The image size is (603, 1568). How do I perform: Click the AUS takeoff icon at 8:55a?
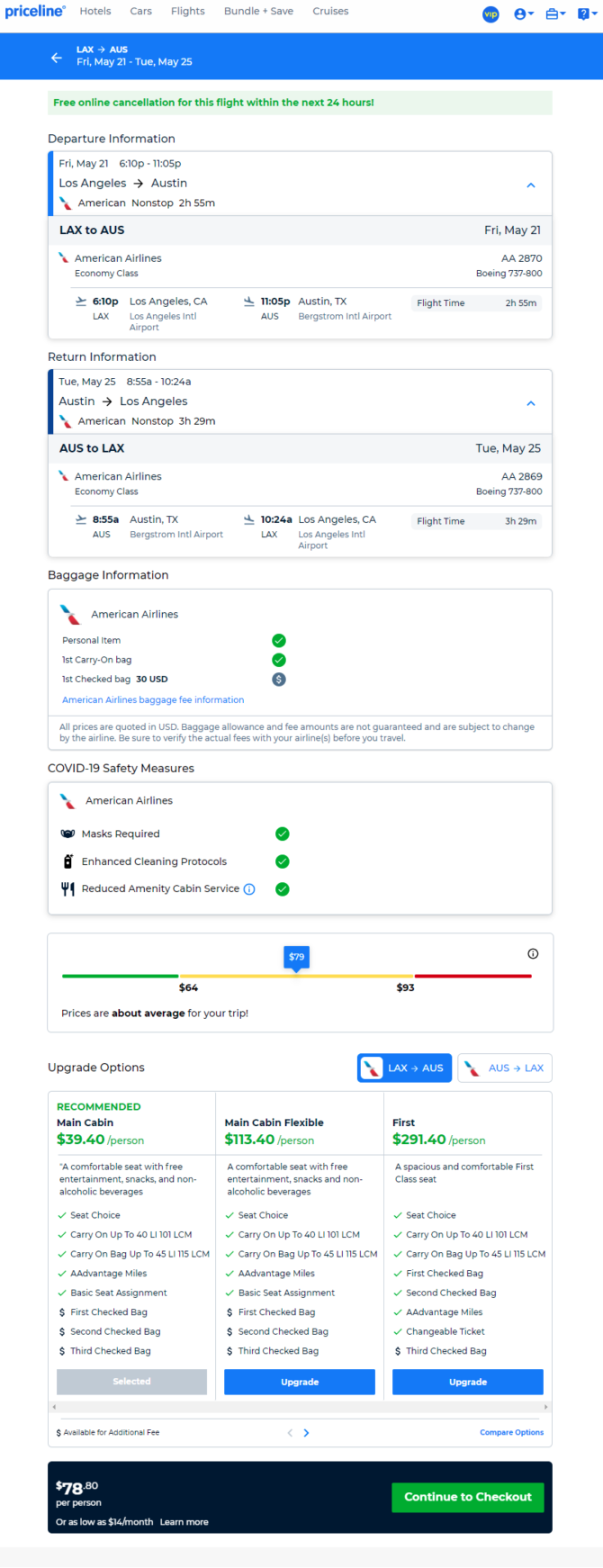pos(81,519)
